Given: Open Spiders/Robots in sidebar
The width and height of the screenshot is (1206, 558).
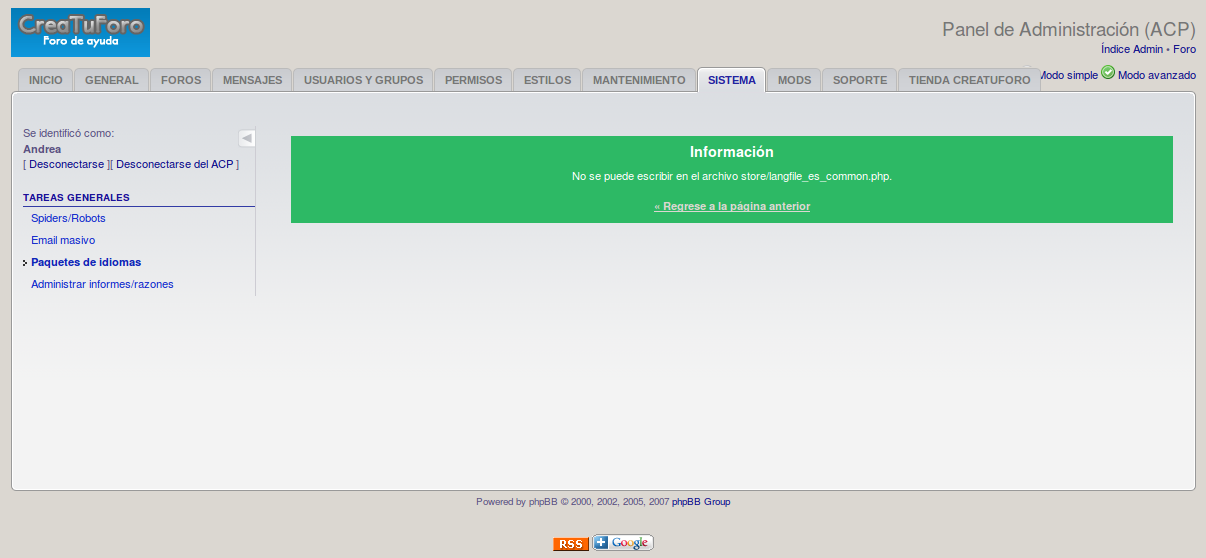Looking at the screenshot, I should [x=68, y=218].
